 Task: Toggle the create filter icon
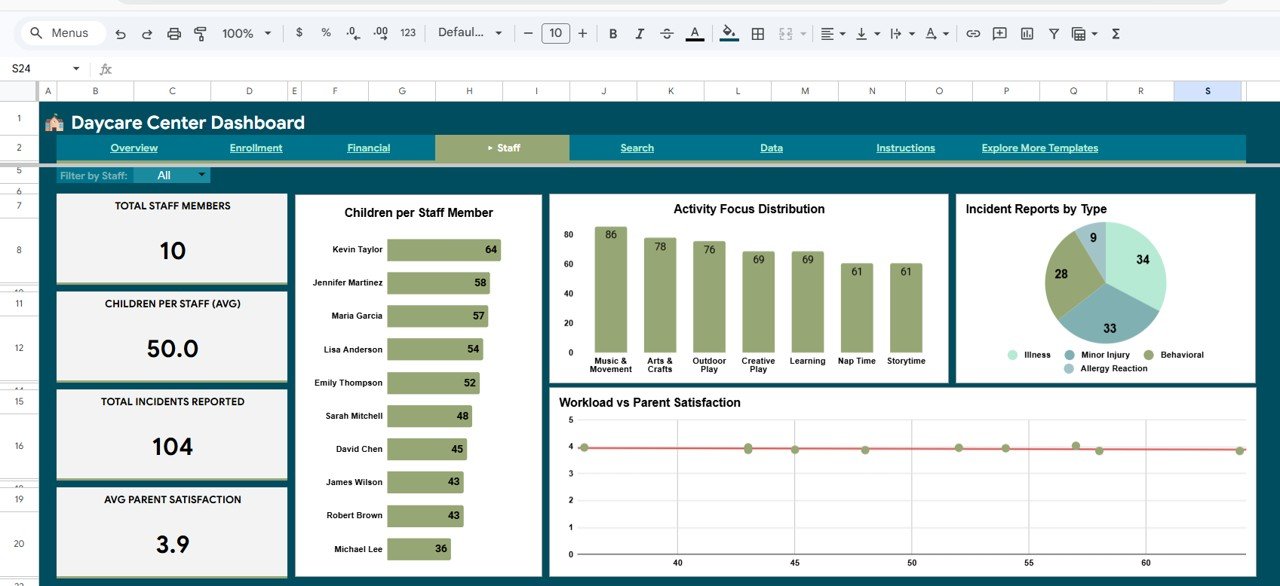tap(1054, 34)
